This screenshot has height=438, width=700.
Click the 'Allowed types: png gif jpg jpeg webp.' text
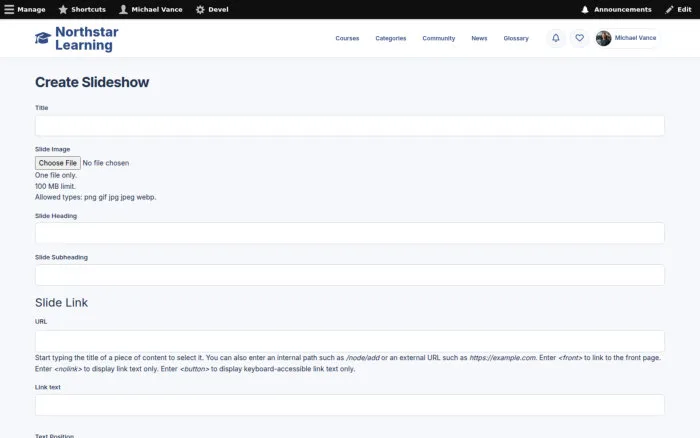pyautogui.click(x=96, y=197)
